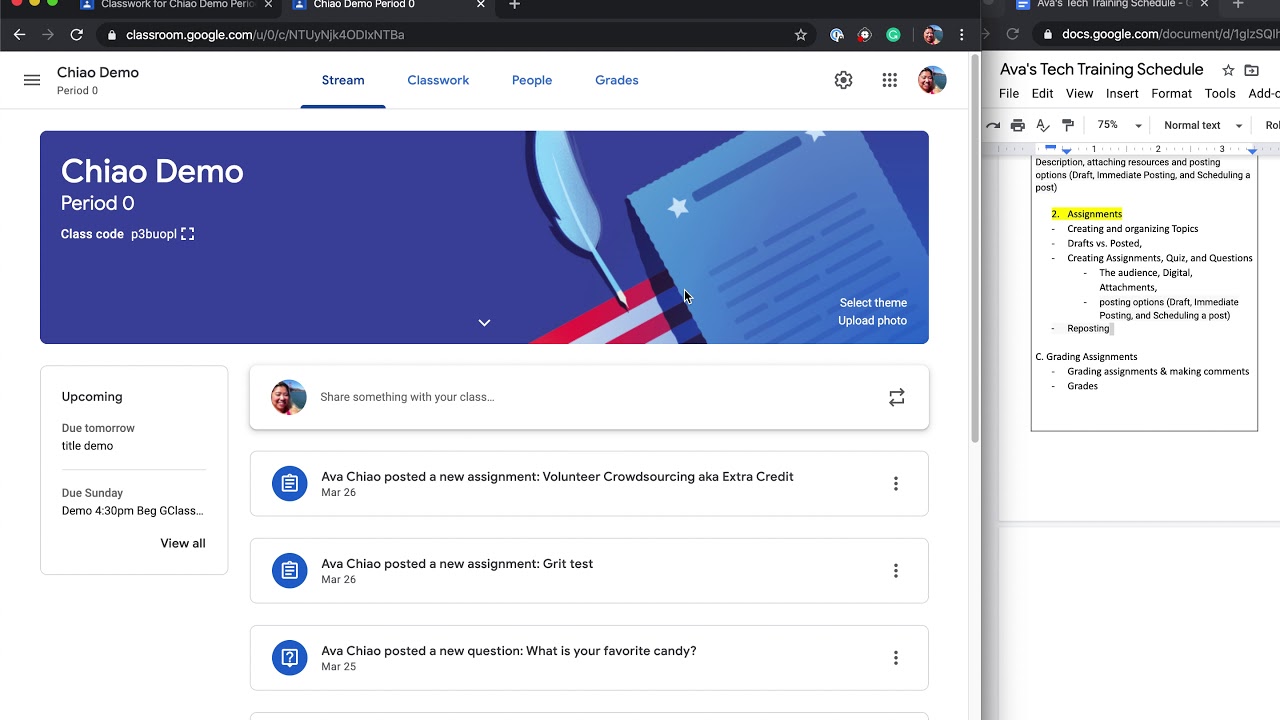Click print icon in Google Docs toolbar

click(1017, 125)
